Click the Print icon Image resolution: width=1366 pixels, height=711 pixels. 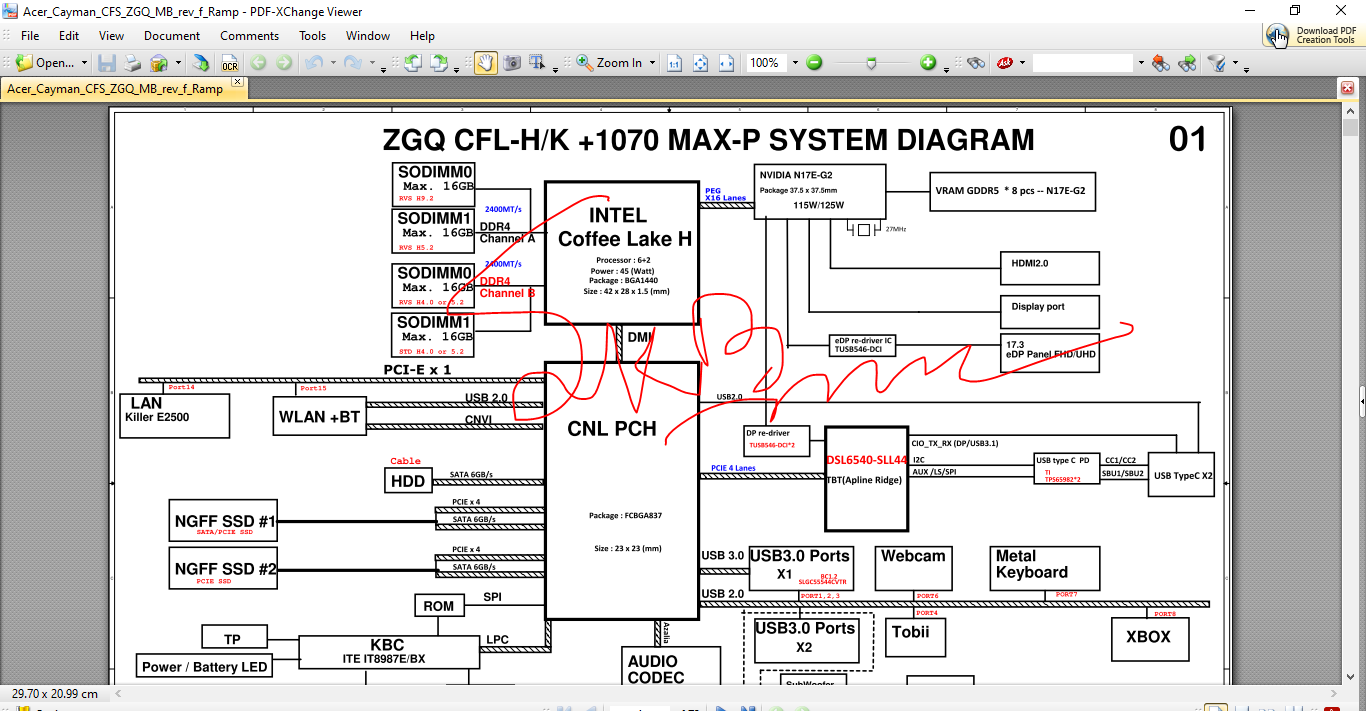(132, 63)
